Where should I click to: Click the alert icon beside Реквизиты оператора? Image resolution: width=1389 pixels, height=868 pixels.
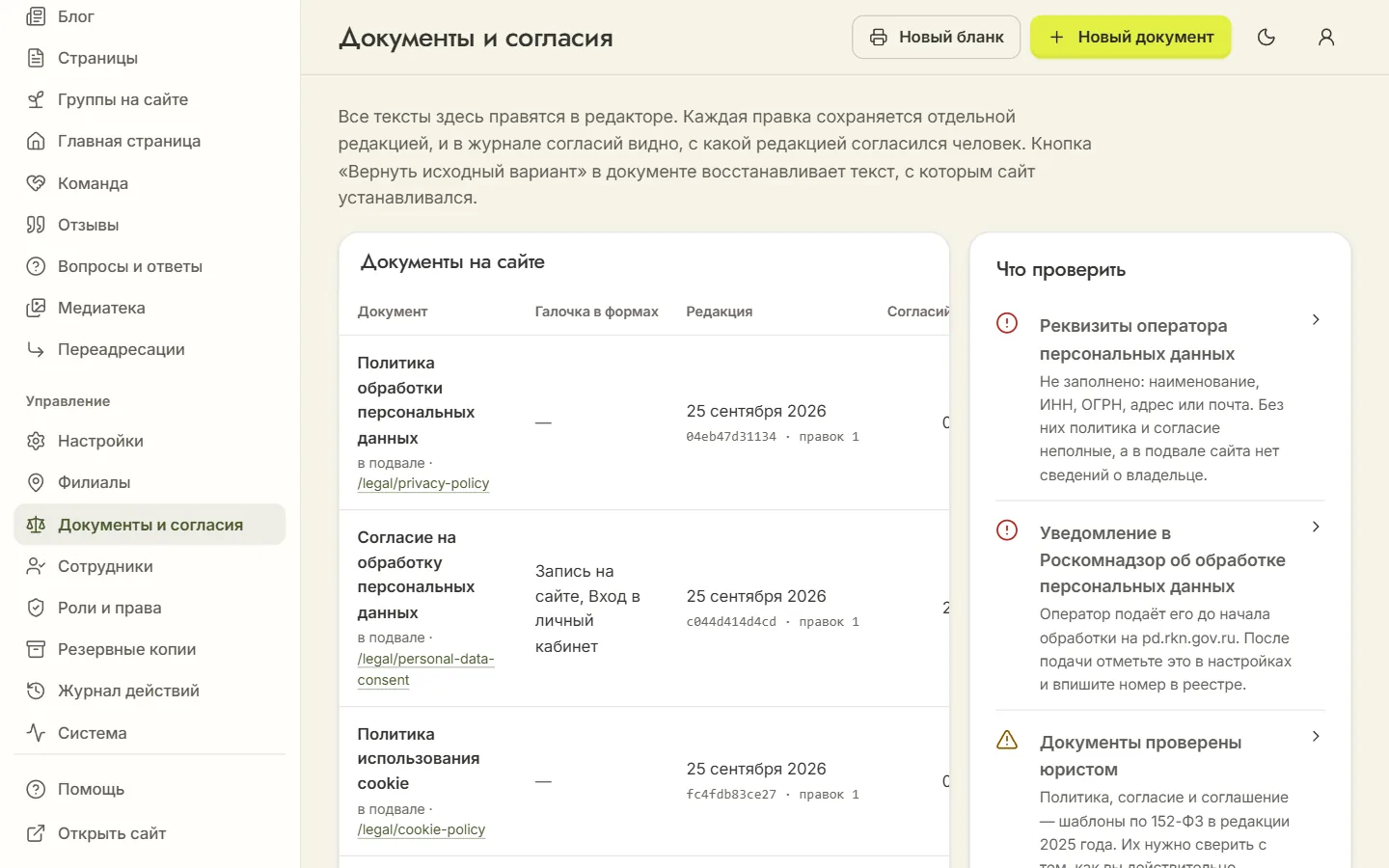(1007, 322)
